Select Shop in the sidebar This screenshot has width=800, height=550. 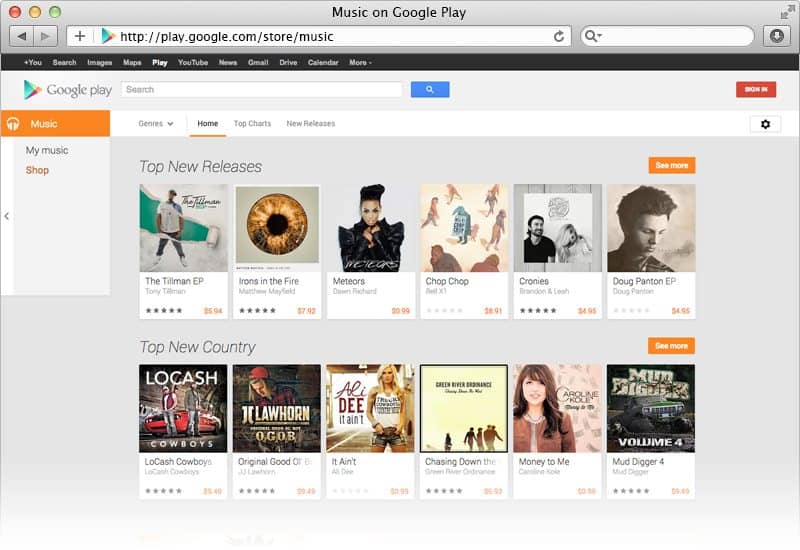pos(37,170)
